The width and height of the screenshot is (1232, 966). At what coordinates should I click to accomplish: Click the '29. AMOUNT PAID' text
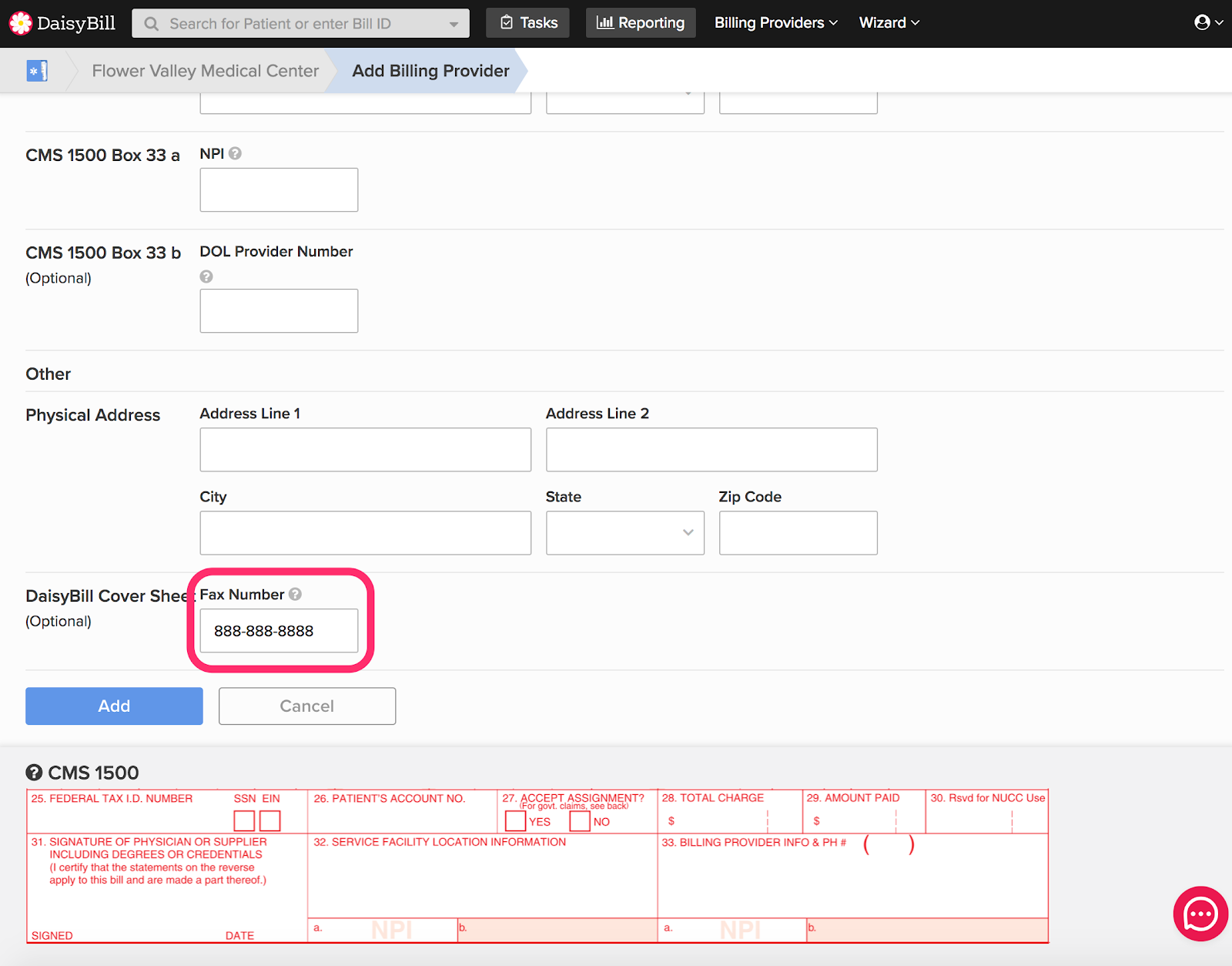(853, 798)
